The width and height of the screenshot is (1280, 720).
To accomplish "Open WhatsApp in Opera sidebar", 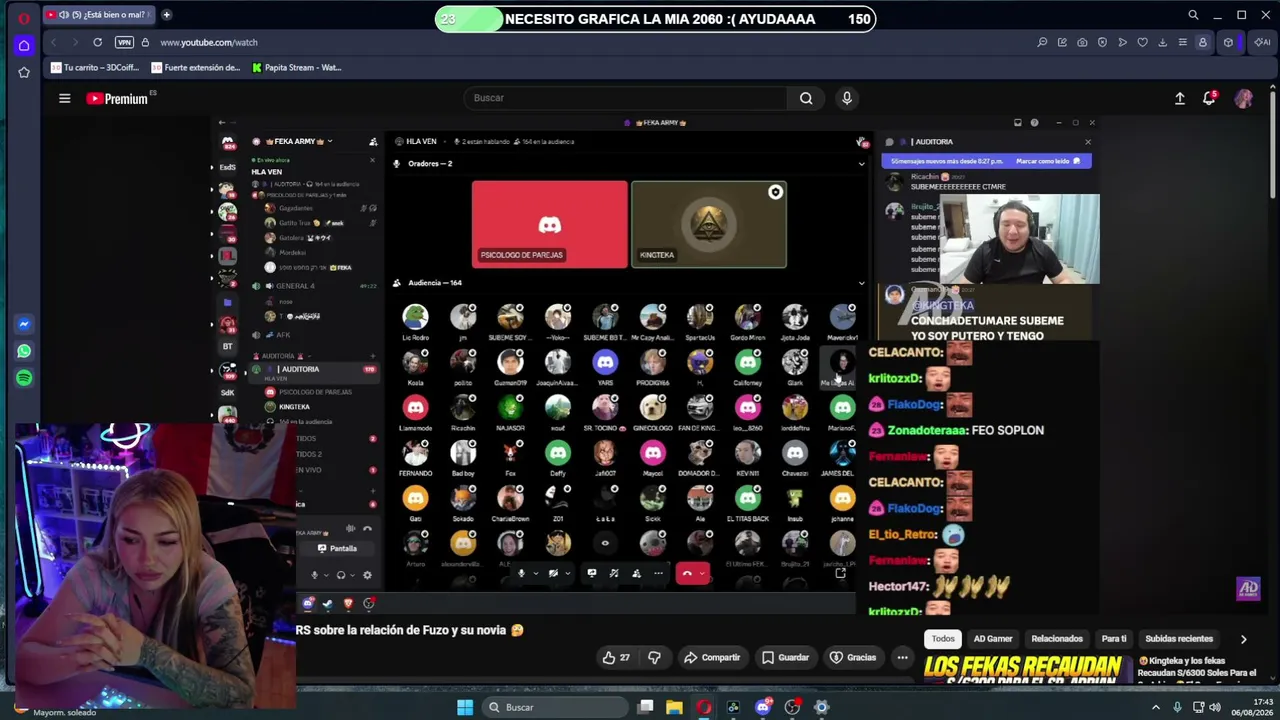I will (x=24, y=351).
